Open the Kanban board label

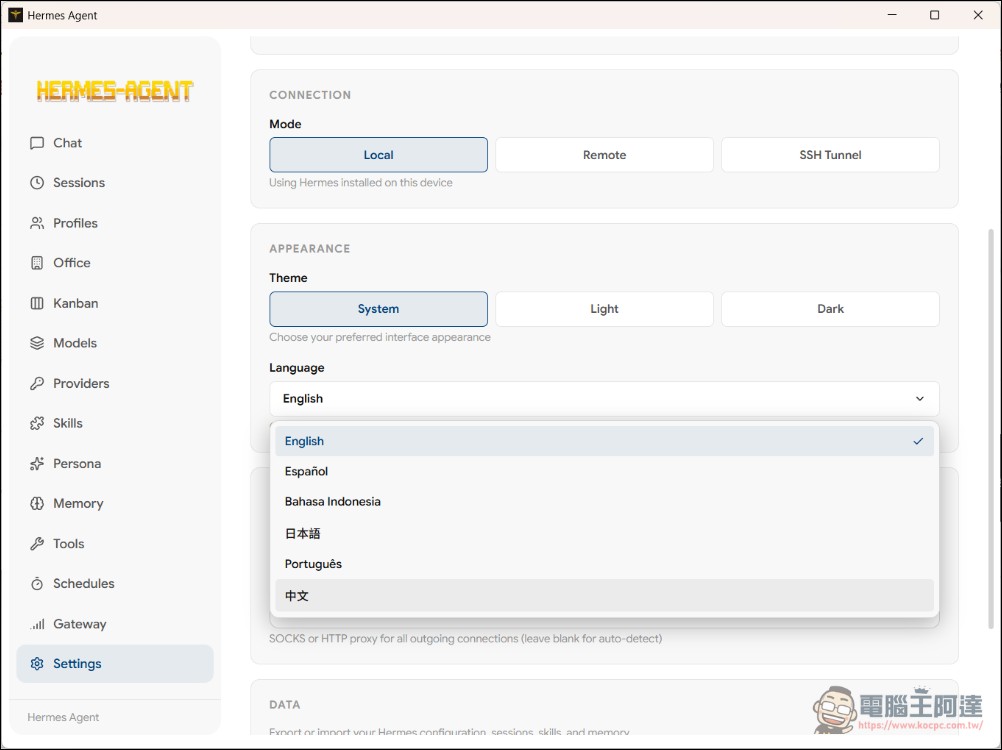point(75,303)
